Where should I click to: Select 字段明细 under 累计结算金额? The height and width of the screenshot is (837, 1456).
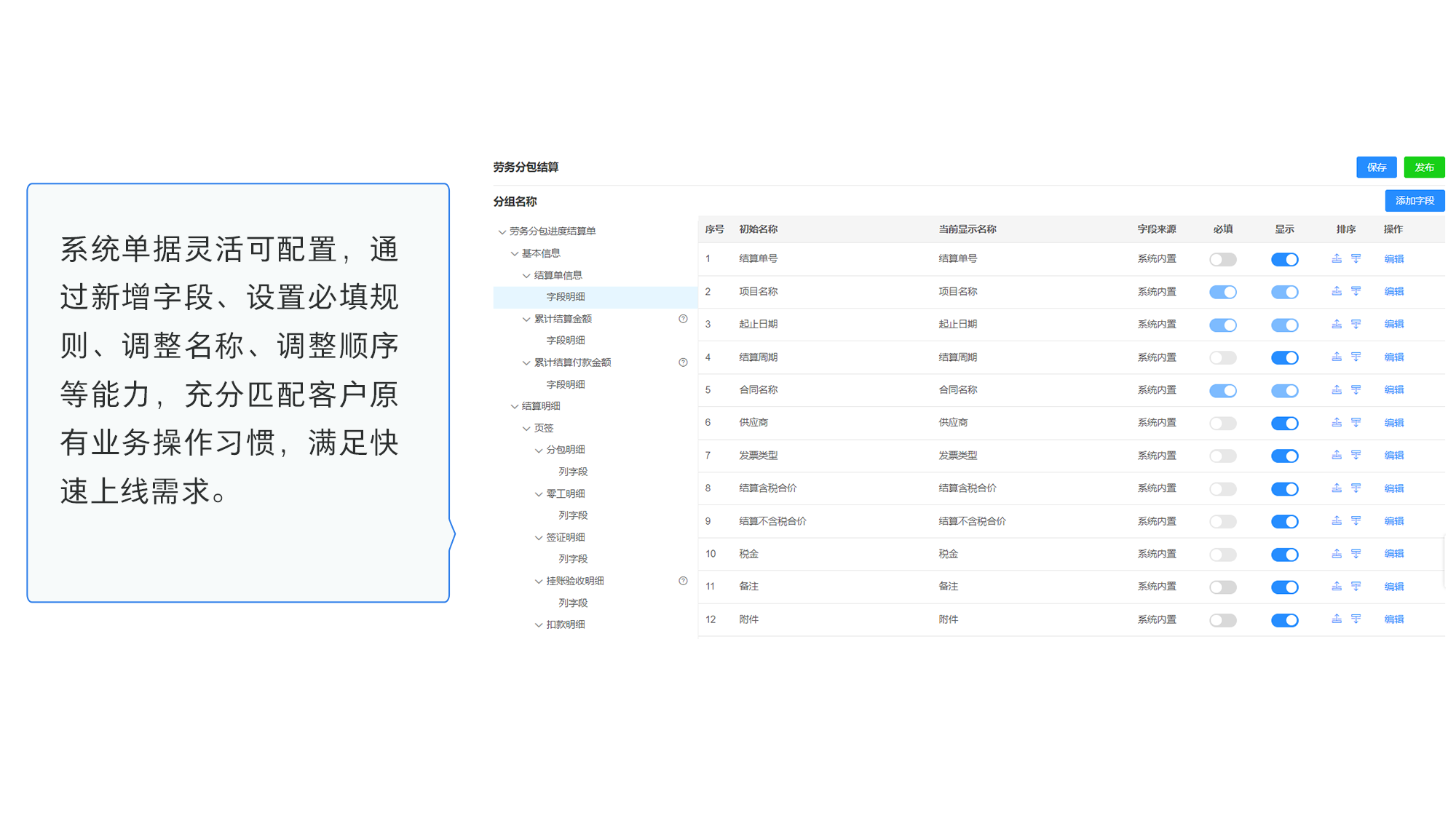tap(566, 341)
